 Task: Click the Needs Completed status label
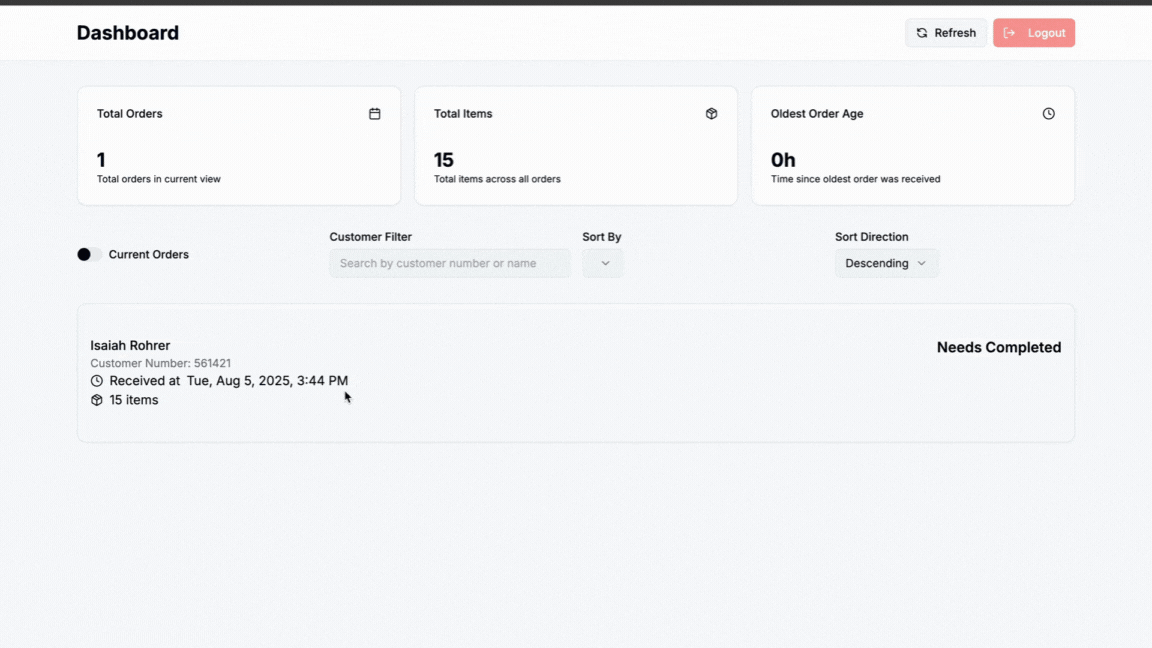point(998,347)
